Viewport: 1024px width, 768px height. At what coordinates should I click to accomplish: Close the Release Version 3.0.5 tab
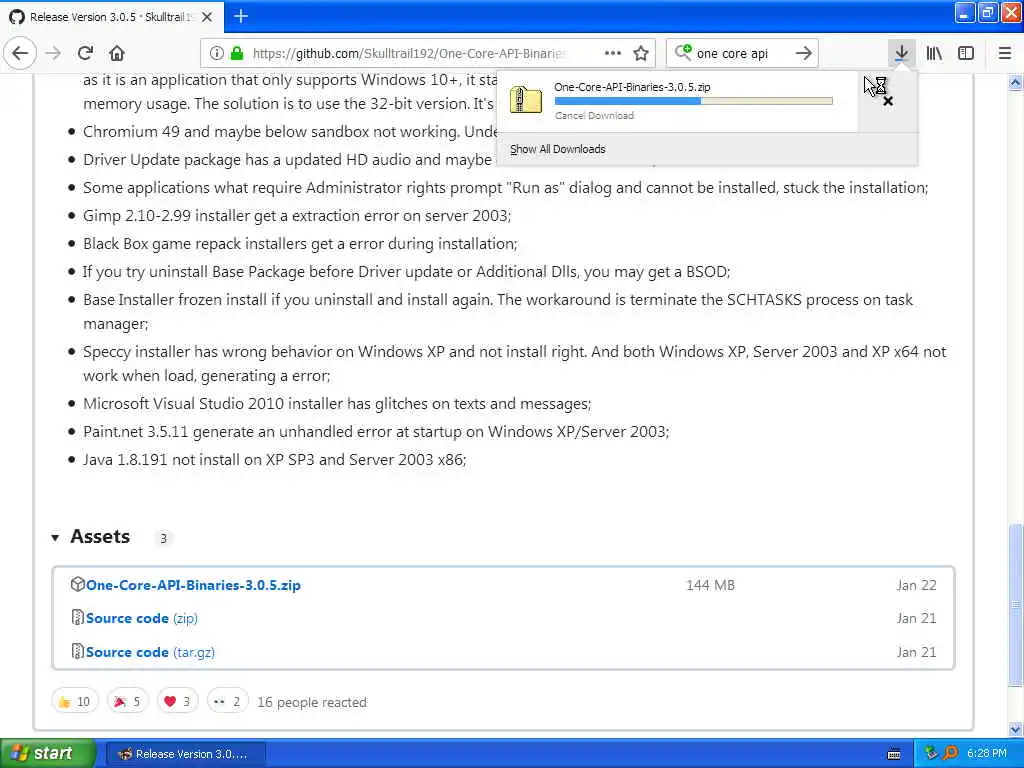tap(207, 17)
